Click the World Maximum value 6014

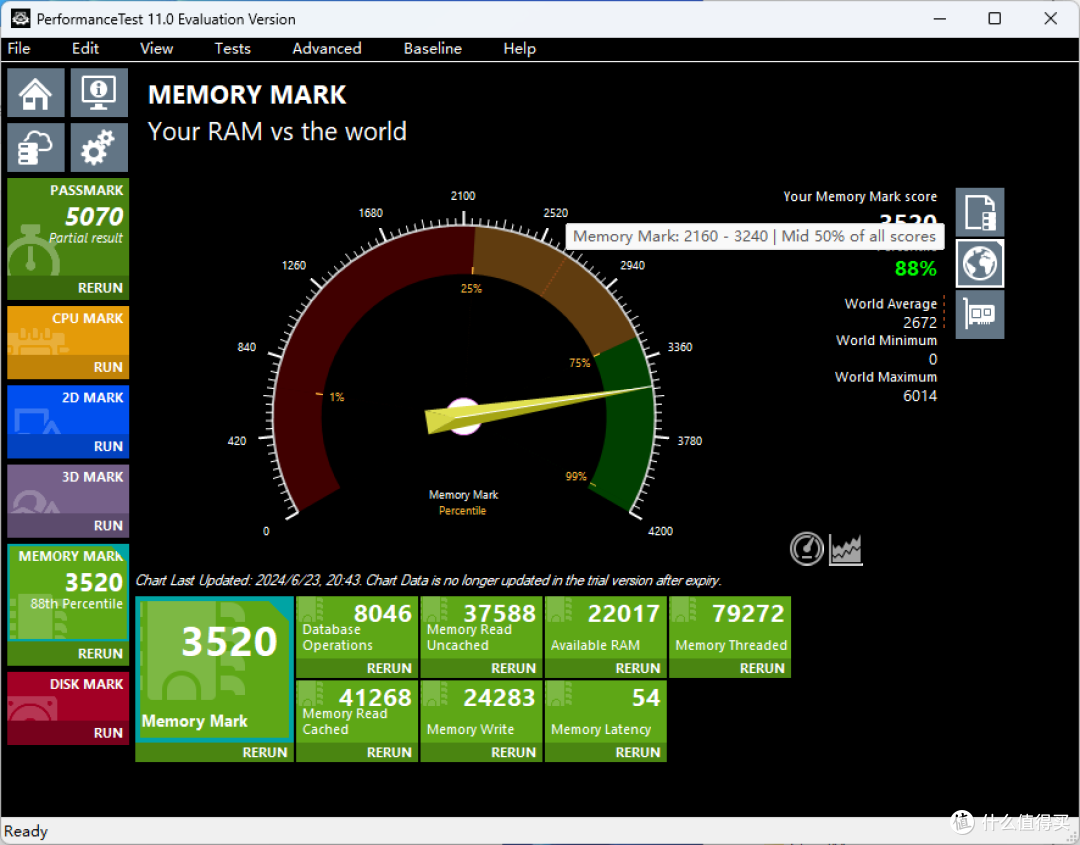pyautogui.click(x=920, y=395)
